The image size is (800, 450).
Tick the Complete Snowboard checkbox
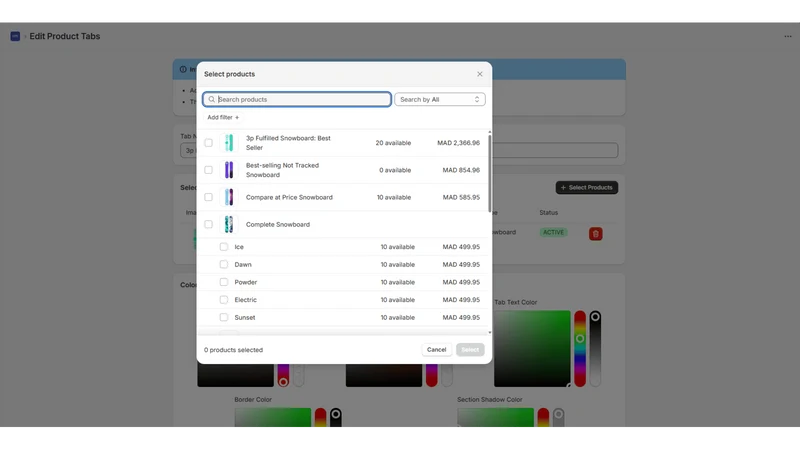(209, 224)
